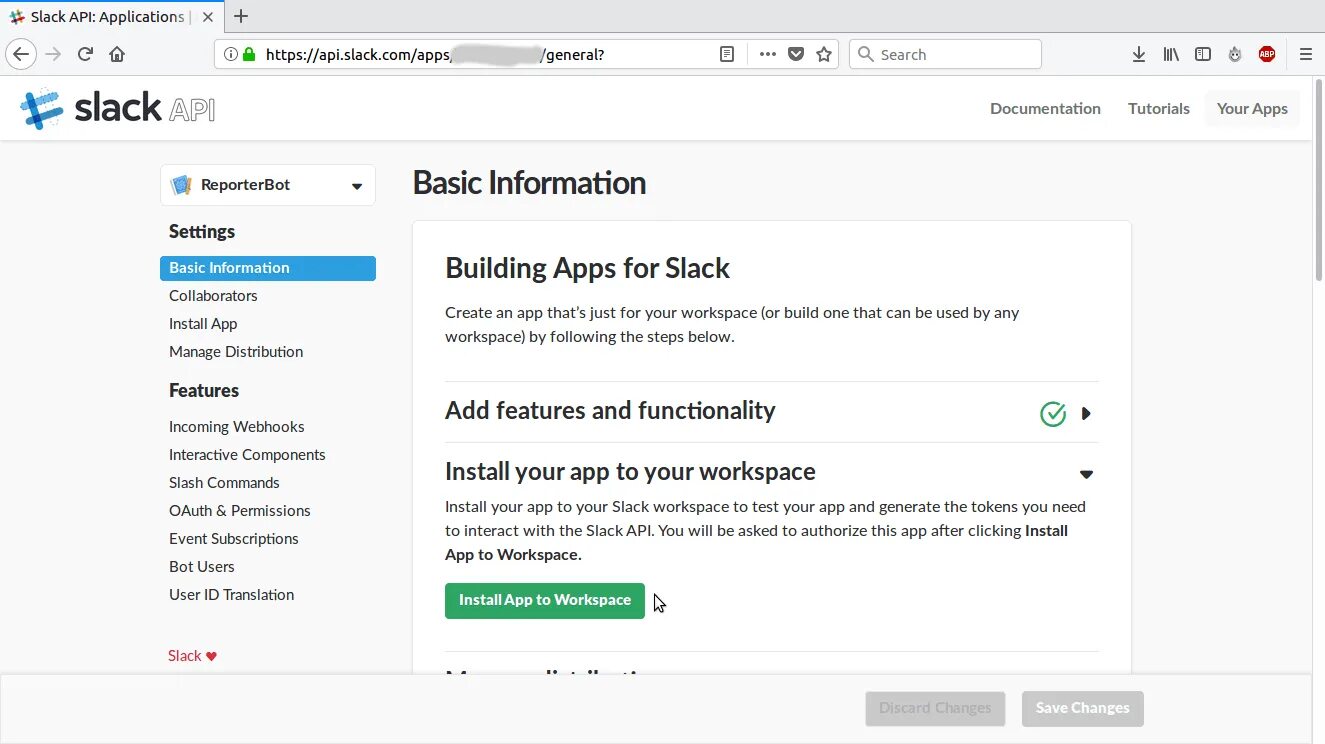
Task: Click the browser forward arrow
Action: tap(53, 54)
